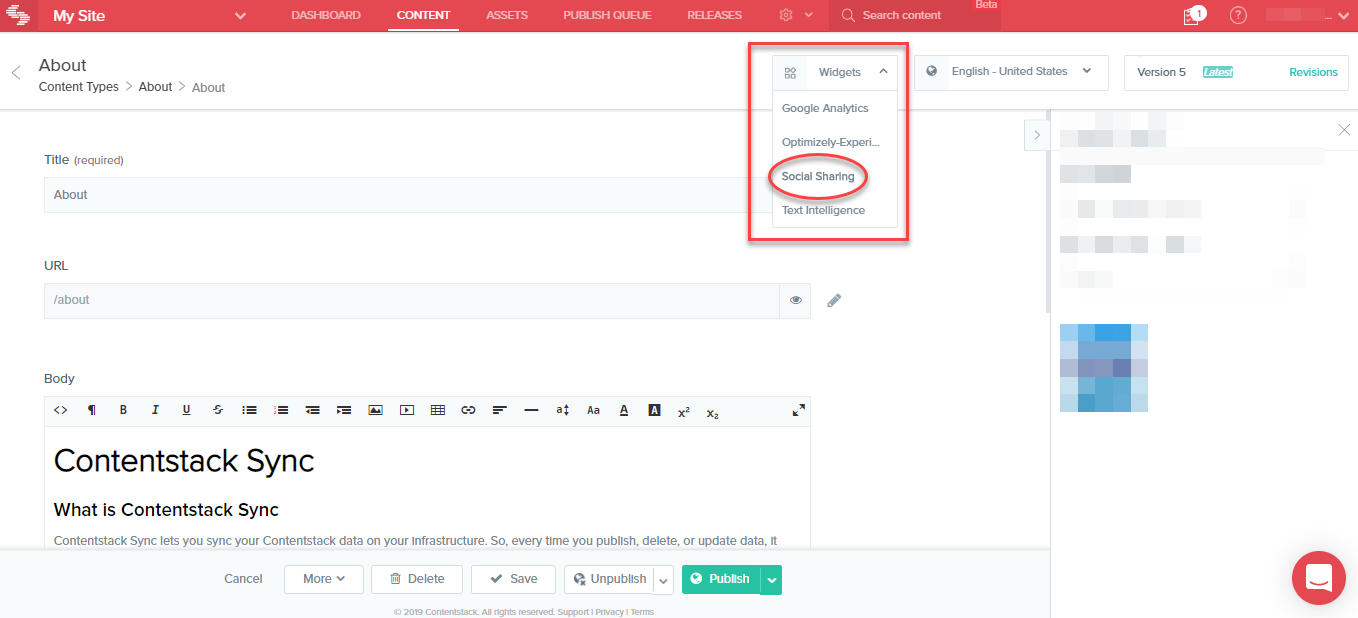Open the More actions dropdown

coord(324,579)
